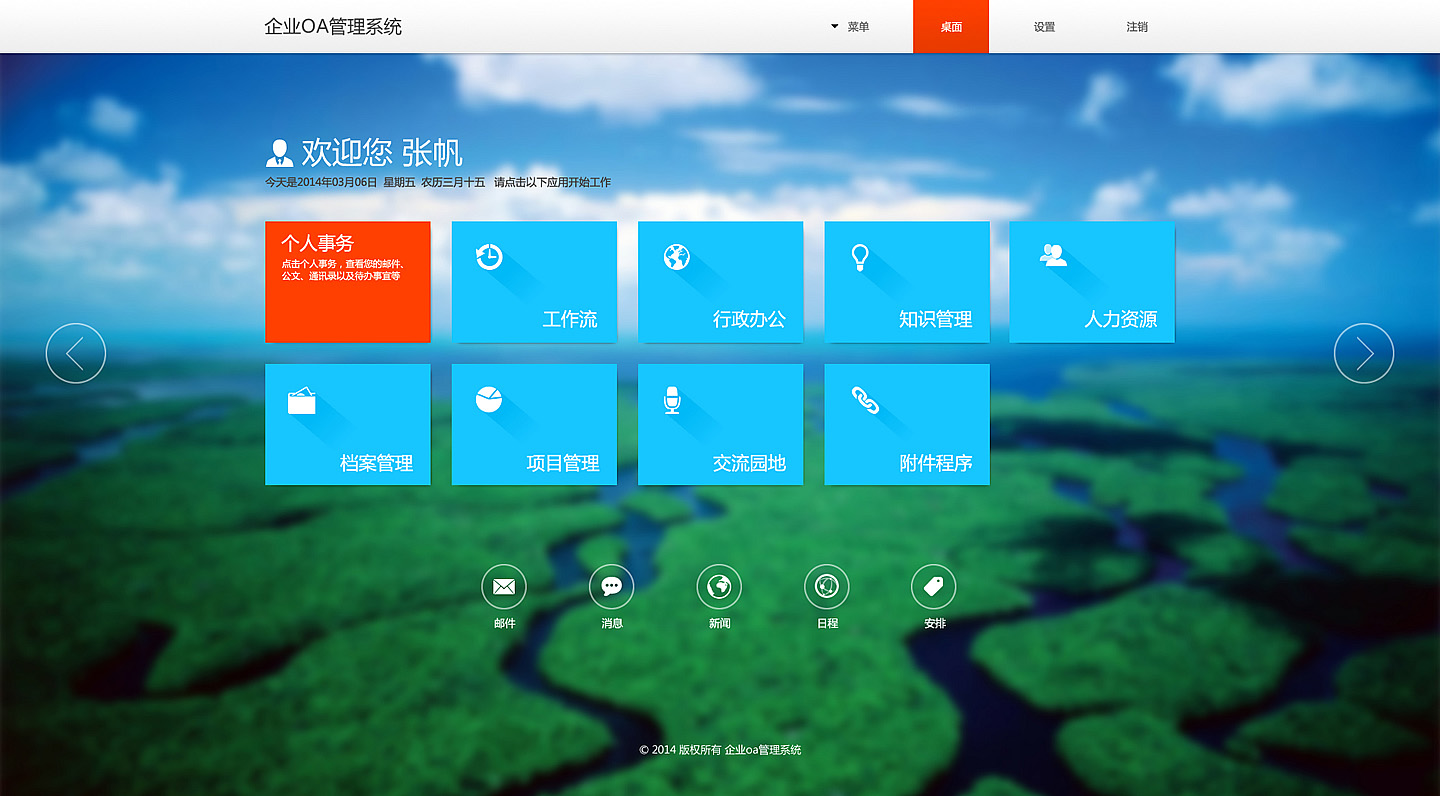Click the date text 今天是2014年03月06日
1440x796 pixels.
321,183
